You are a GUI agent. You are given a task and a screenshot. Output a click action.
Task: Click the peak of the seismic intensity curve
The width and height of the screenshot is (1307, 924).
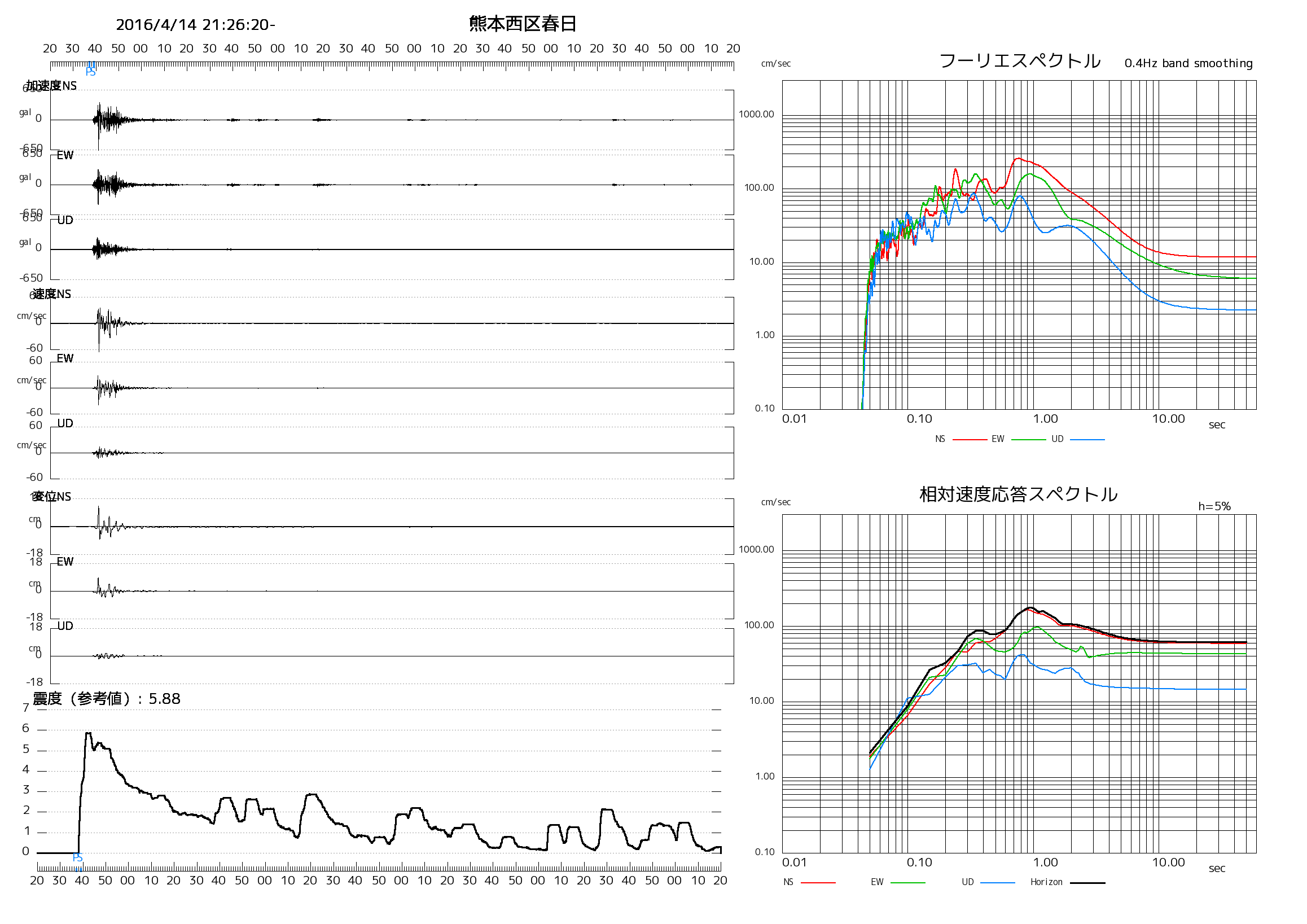[88, 734]
